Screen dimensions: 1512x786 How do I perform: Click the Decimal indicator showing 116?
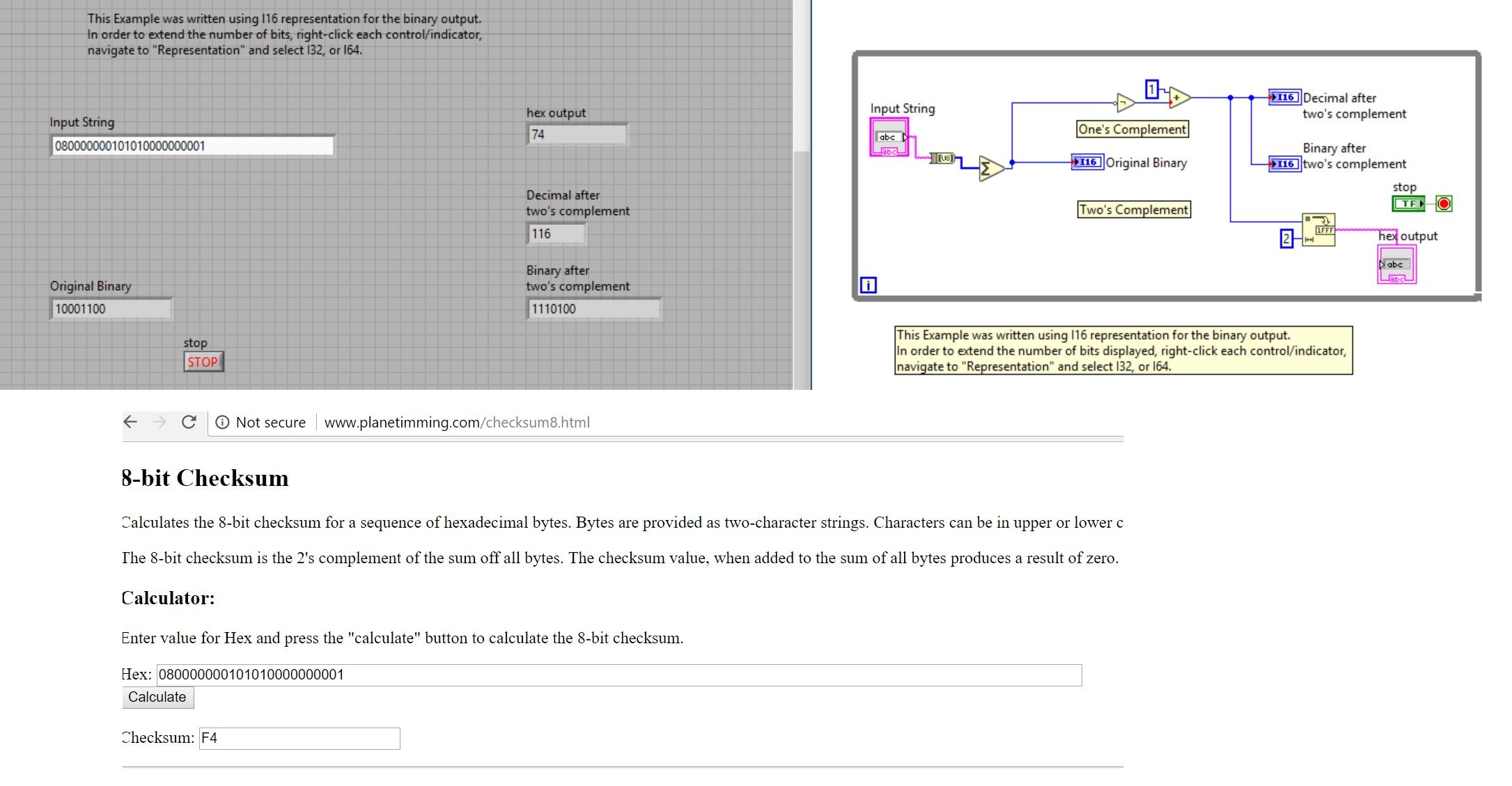(x=556, y=234)
